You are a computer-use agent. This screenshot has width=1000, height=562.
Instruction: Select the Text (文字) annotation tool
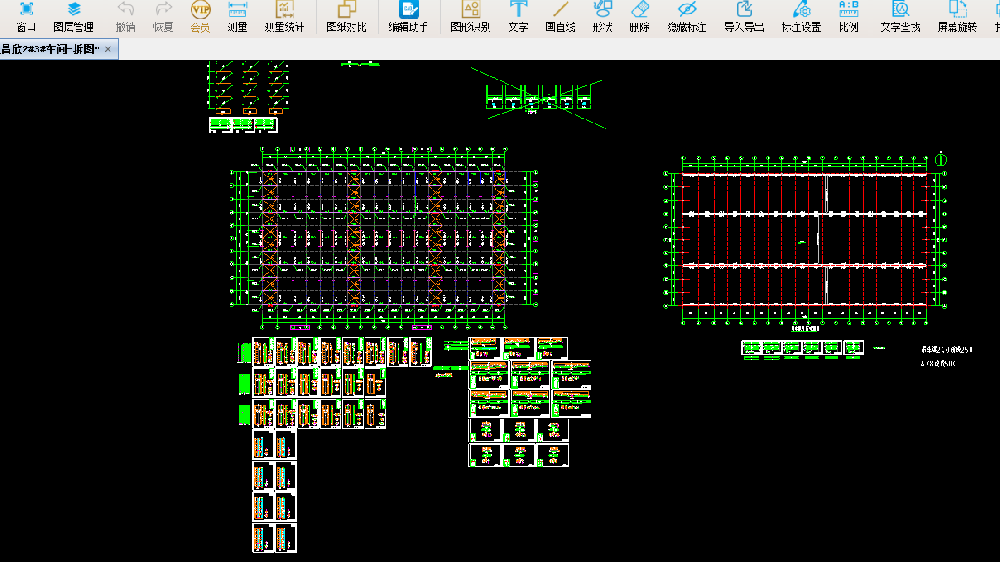(x=518, y=16)
